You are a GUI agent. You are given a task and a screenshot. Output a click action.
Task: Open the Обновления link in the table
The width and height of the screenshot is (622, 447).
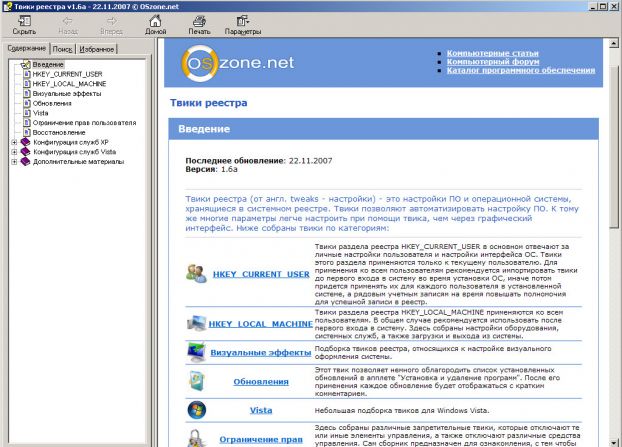point(260,381)
